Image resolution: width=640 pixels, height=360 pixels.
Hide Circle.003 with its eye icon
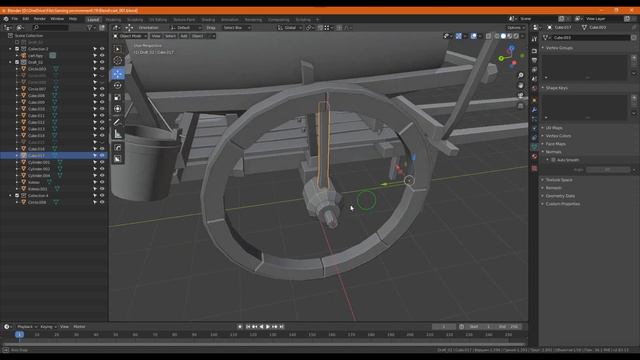(102, 69)
